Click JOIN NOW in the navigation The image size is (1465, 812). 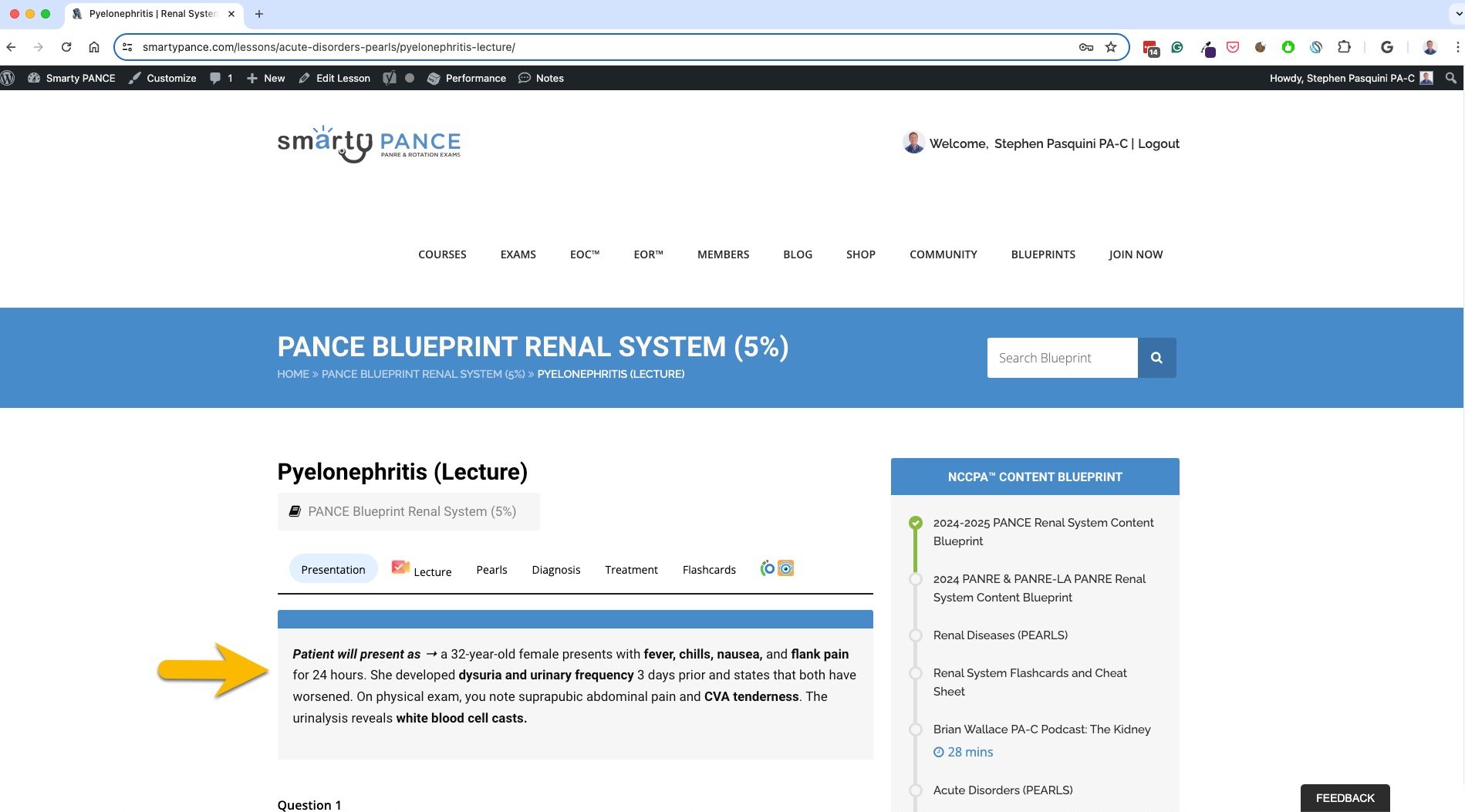click(1136, 254)
